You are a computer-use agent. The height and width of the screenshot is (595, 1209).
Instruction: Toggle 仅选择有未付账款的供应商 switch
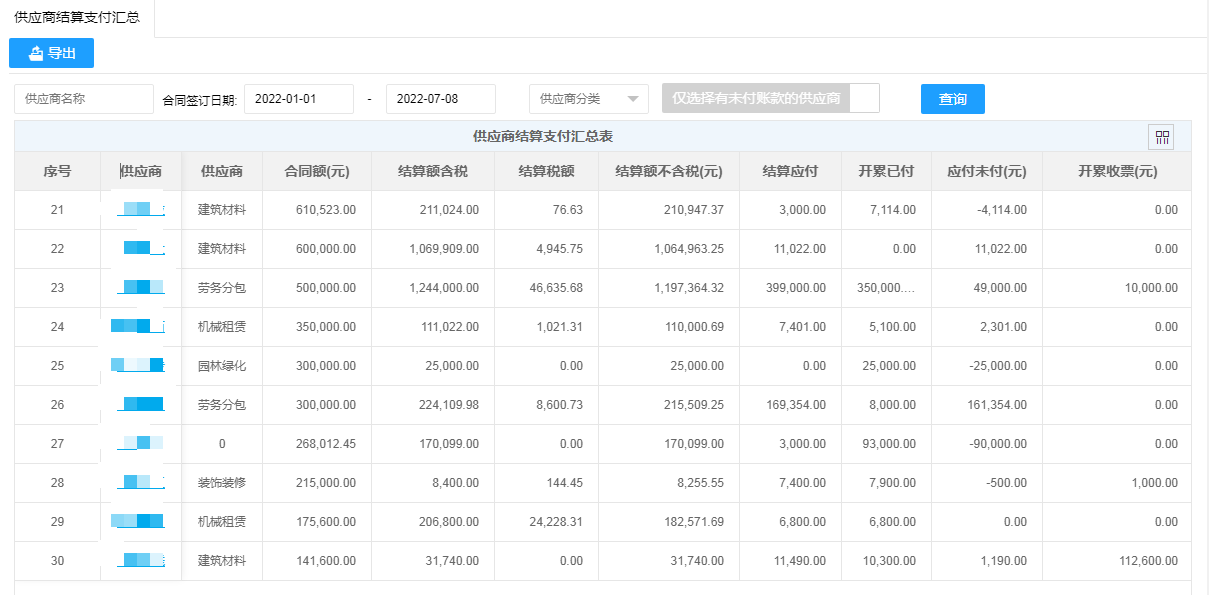[x=770, y=98]
